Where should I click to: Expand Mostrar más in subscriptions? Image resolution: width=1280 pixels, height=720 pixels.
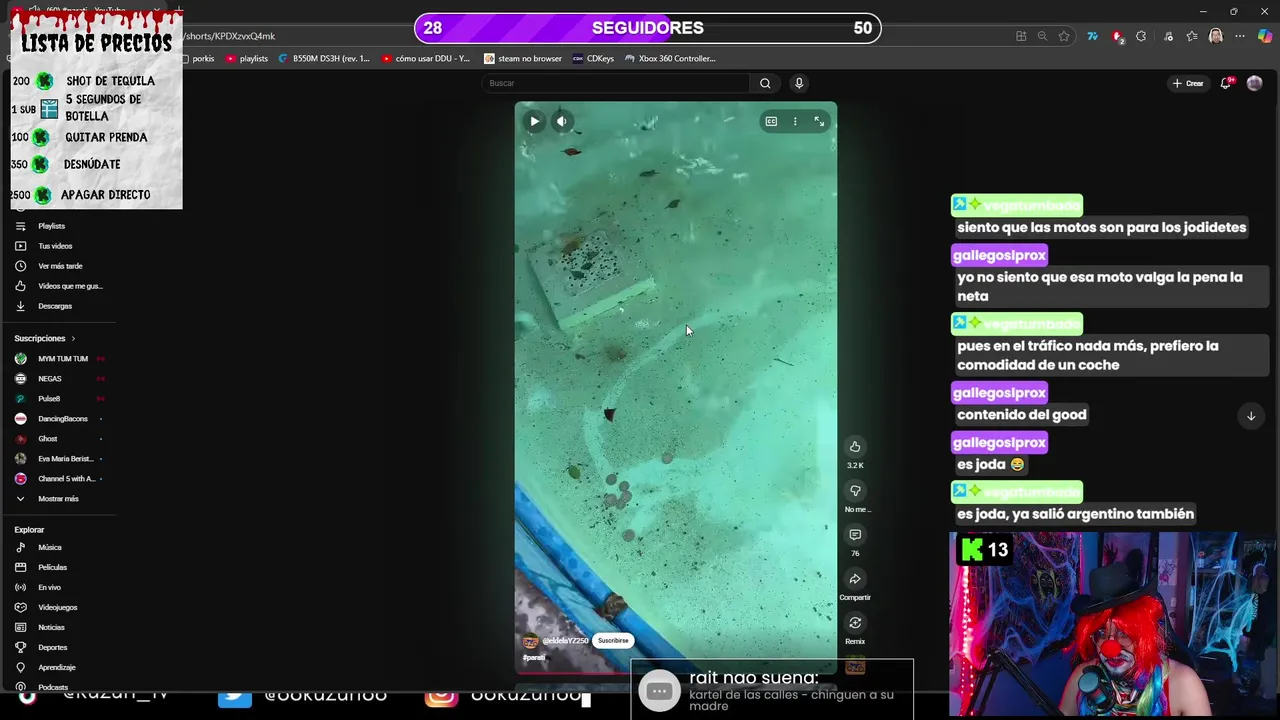pyautogui.click(x=58, y=499)
